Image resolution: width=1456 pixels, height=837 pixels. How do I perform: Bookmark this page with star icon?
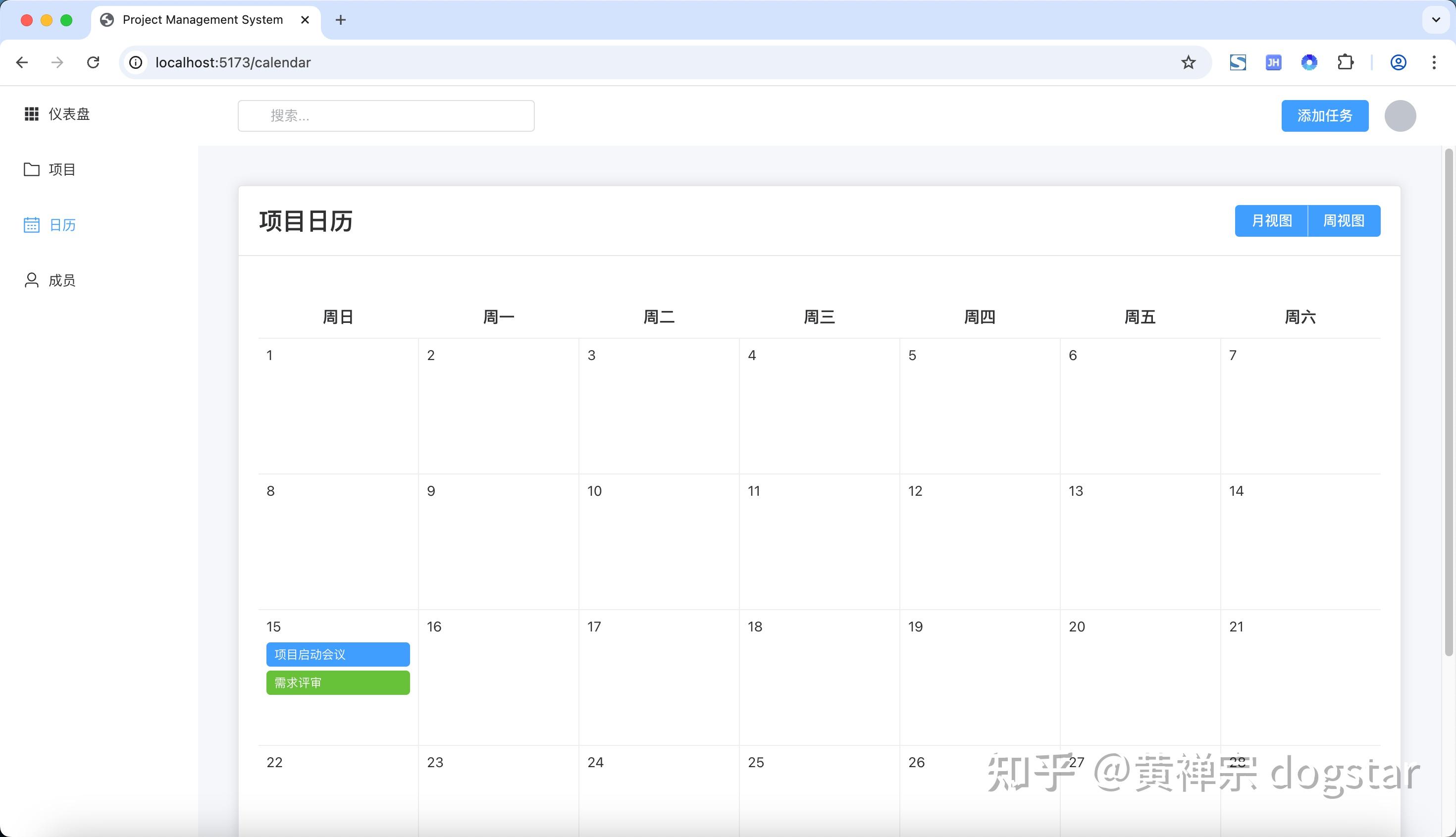tap(1188, 62)
